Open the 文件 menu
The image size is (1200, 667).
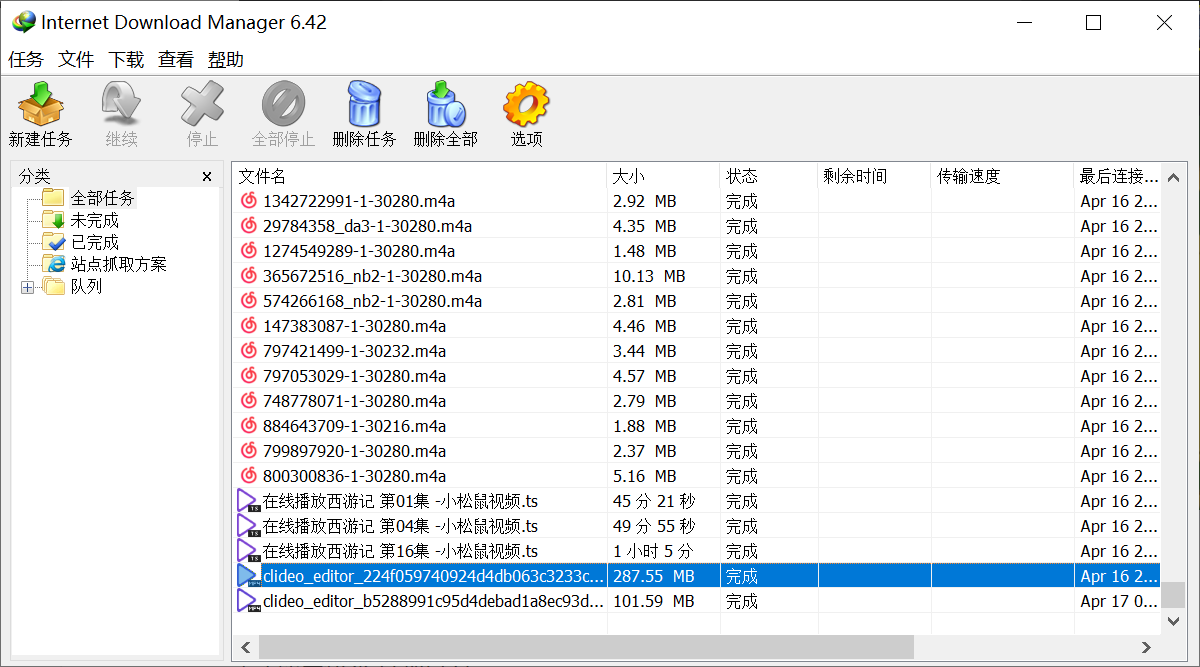click(76, 60)
